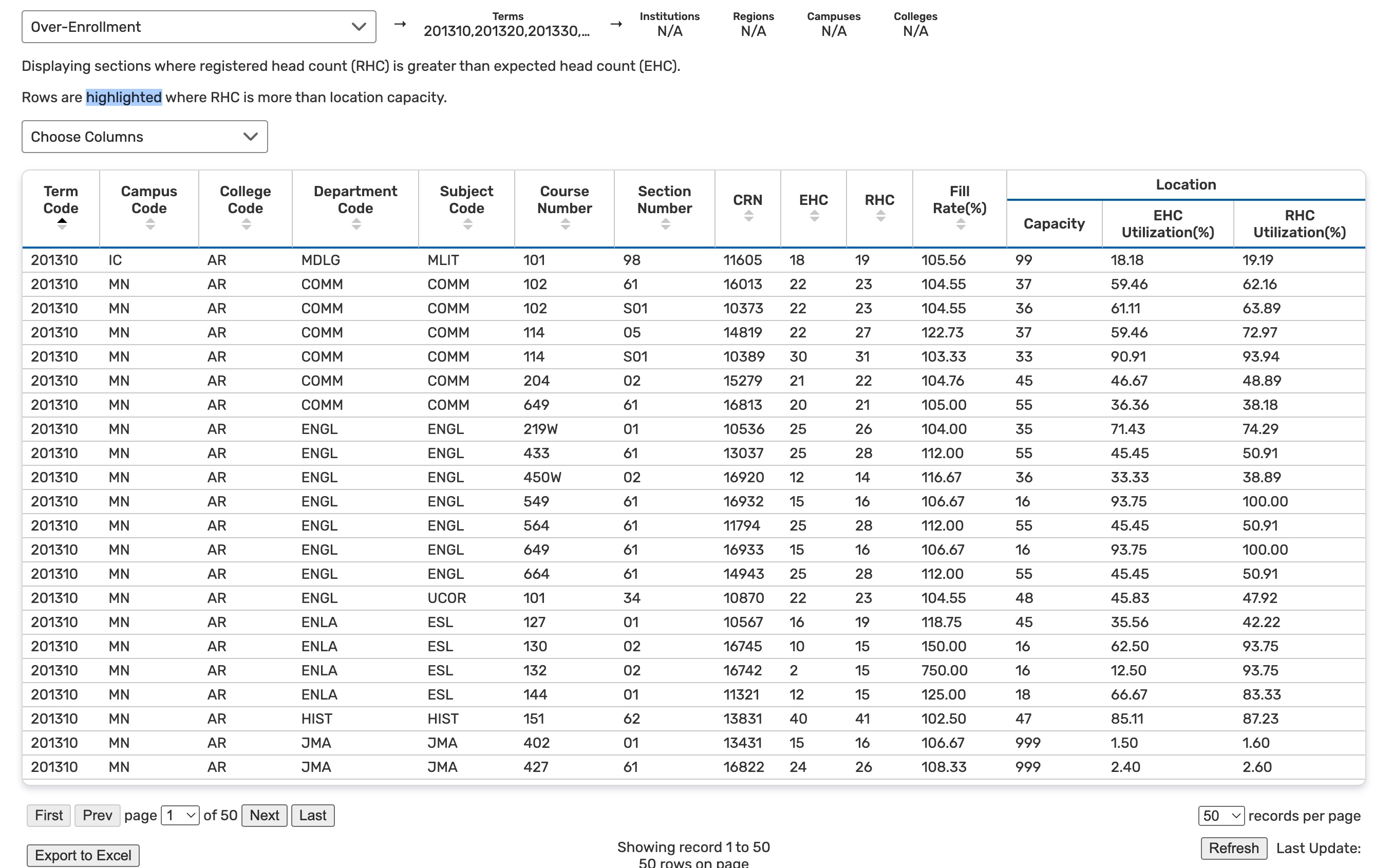Open the page number selector
1392x868 pixels.
180,815
